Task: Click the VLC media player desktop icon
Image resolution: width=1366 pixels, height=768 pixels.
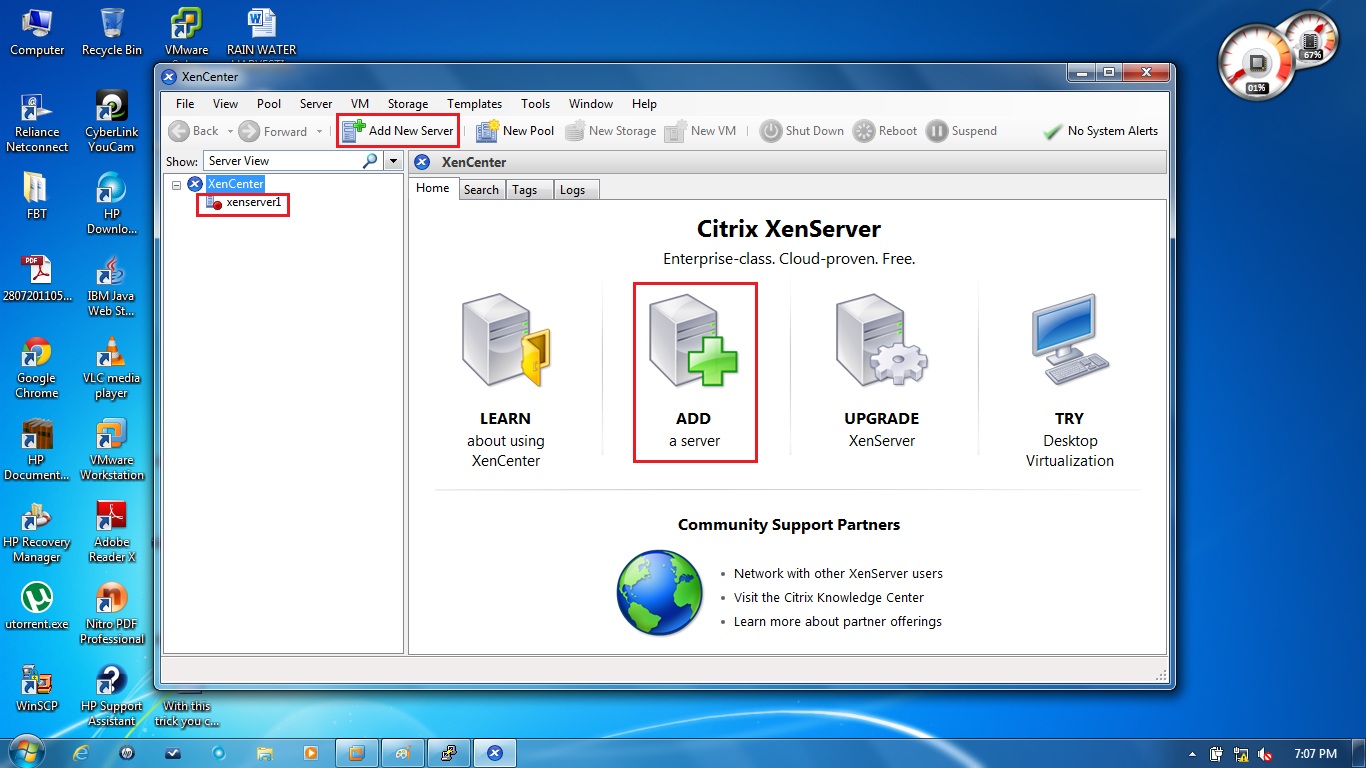Action: point(112,368)
